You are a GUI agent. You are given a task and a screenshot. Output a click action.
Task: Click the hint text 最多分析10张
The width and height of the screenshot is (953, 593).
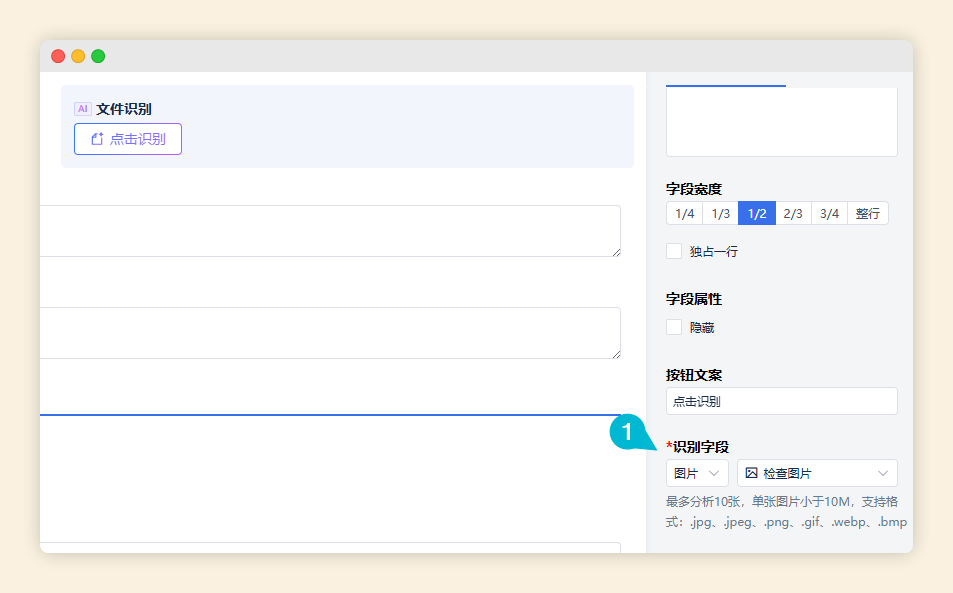click(x=703, y=501)
